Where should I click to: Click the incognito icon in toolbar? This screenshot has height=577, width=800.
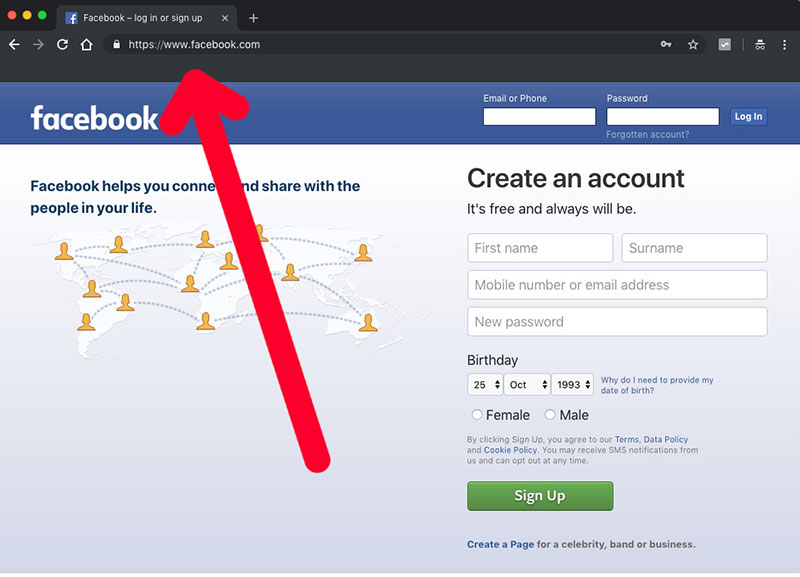click(760, 45)
